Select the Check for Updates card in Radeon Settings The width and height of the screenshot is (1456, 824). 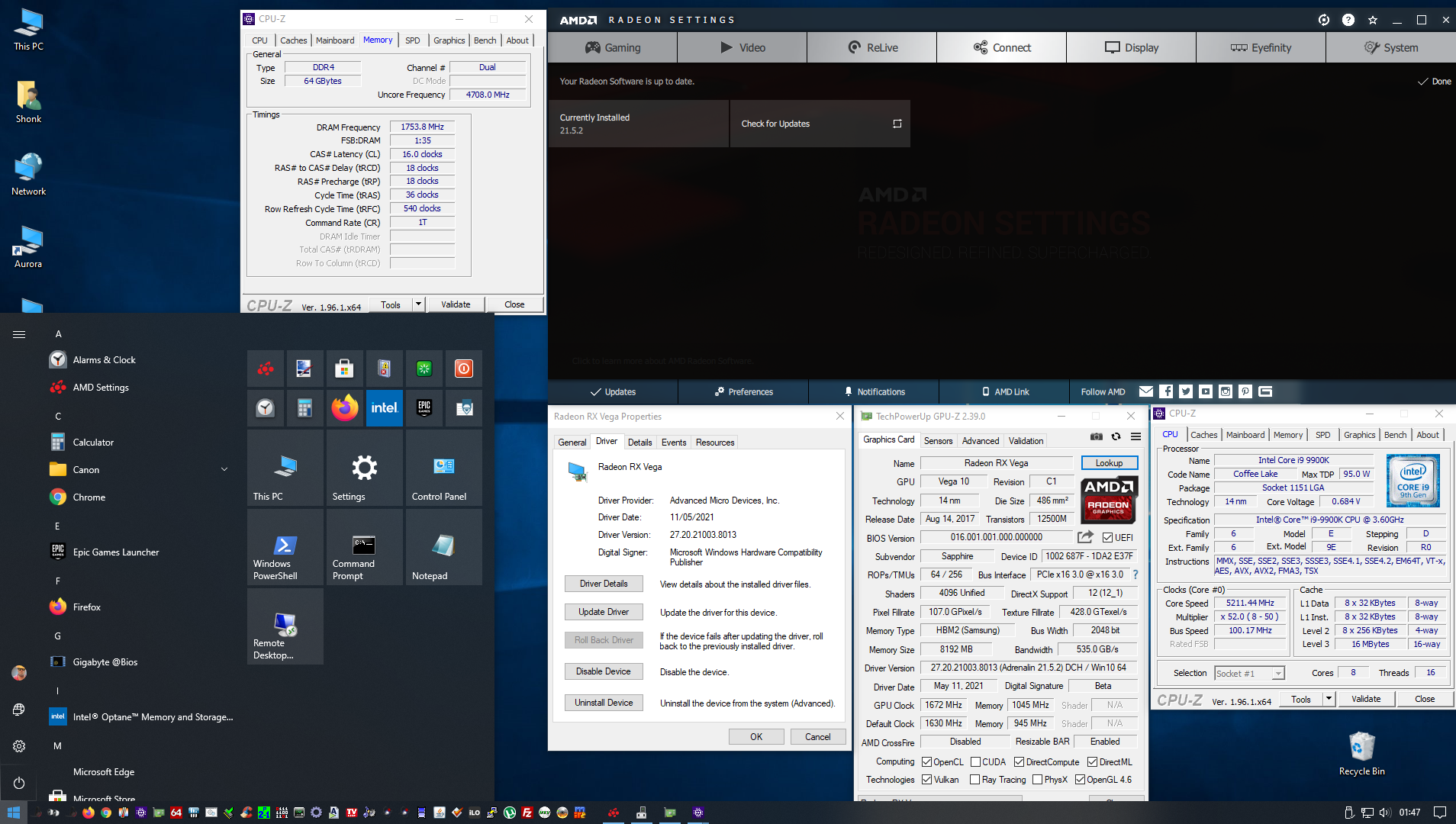coord(820,123)
